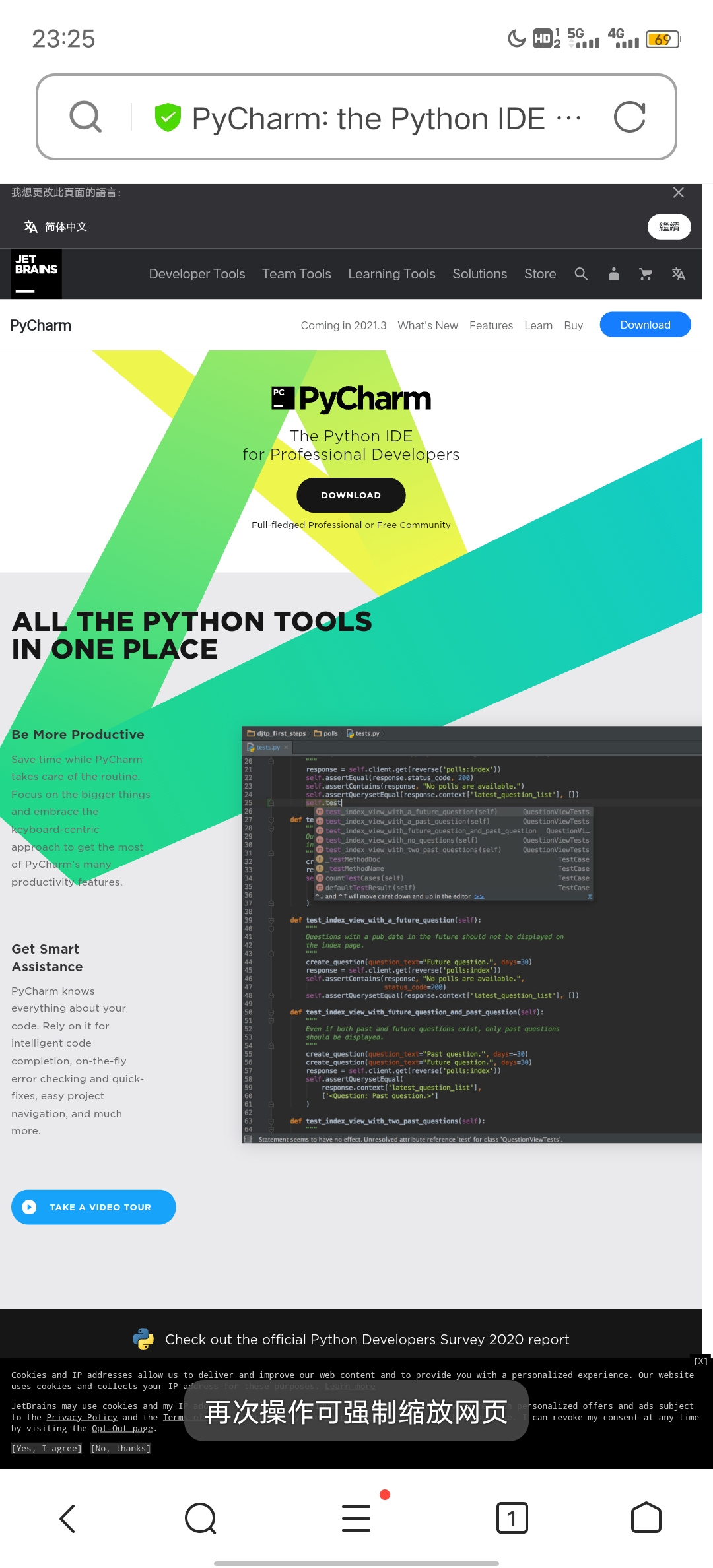Open the Buy page
Screen dimensions: 713x1568
click(x=574, y=325)
